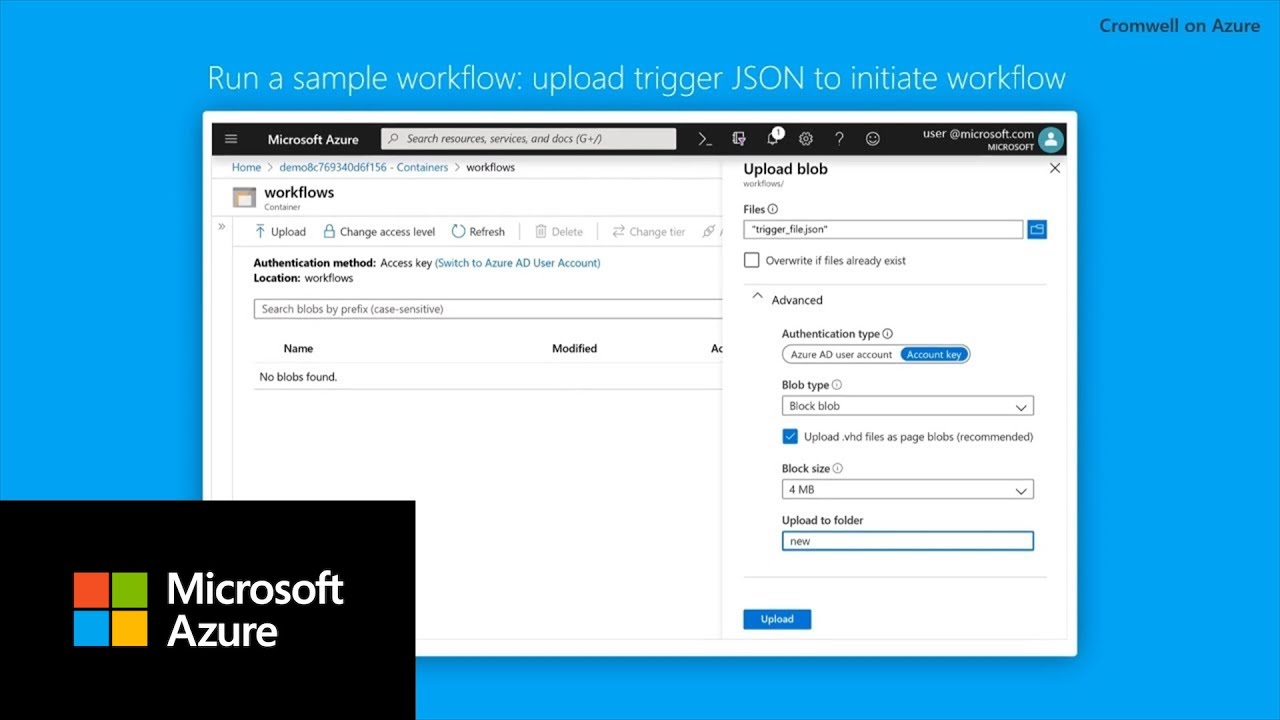The image size is (1280, 720).
Task: Show the Block size info icon
Action: 838,468
